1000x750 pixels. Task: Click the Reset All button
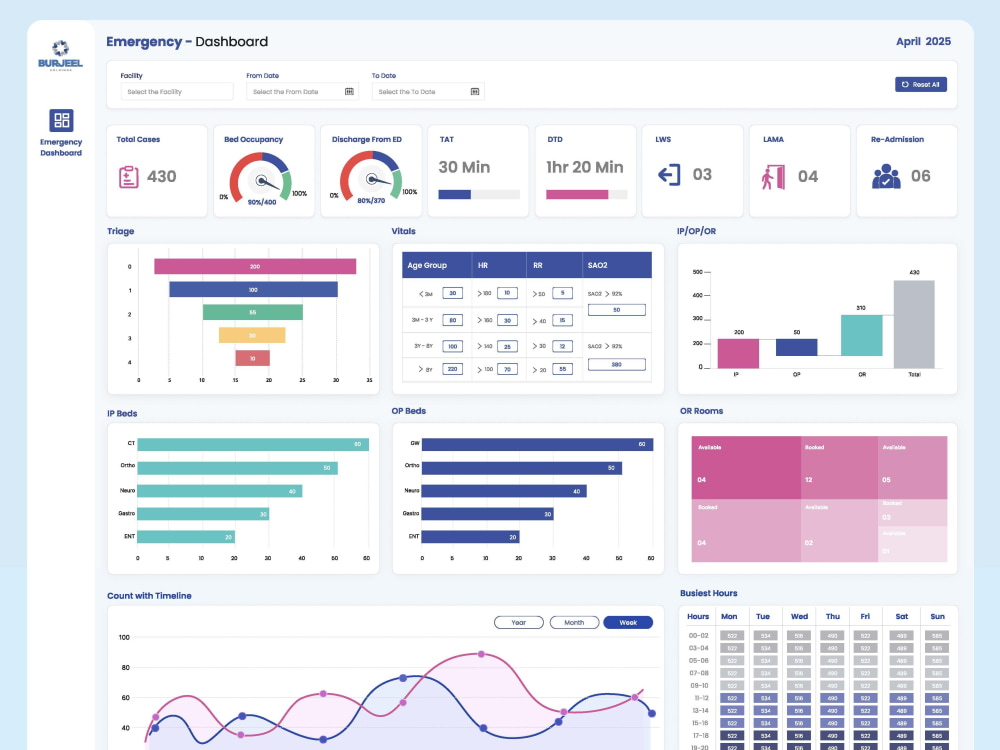(x=920, y=84)
